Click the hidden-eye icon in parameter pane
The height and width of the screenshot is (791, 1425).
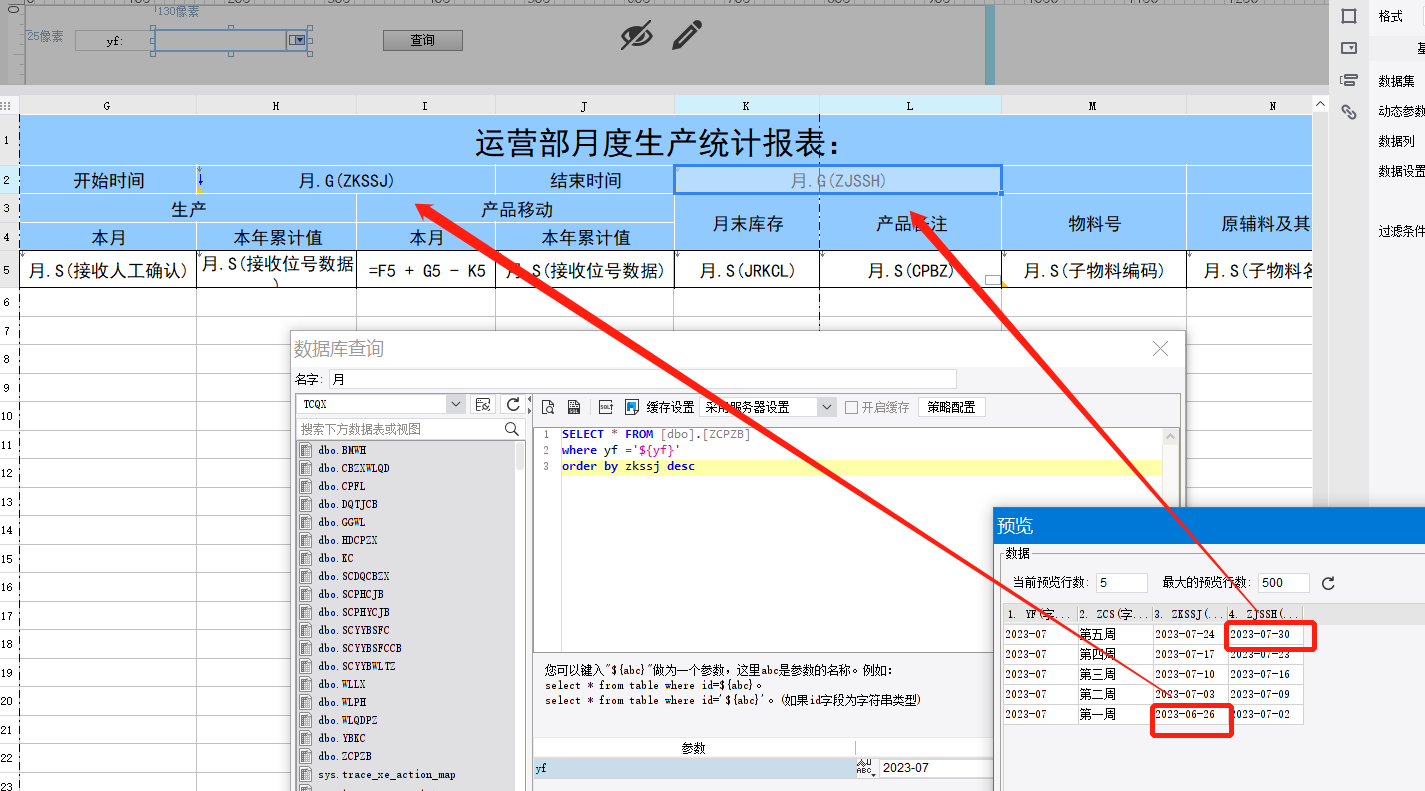click(x=636, y=36)
